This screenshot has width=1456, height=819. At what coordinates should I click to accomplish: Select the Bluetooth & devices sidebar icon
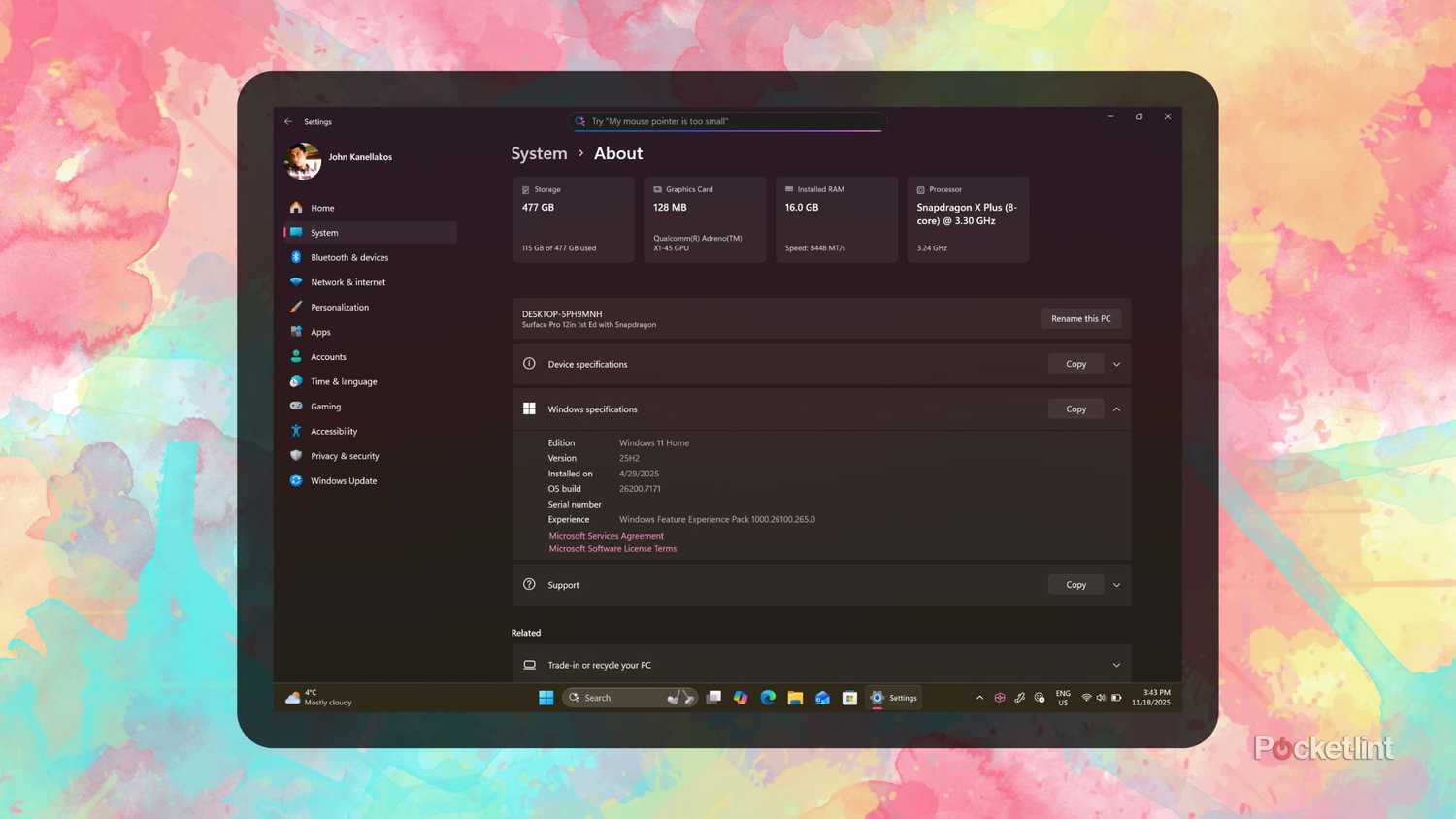pos(296,257)
